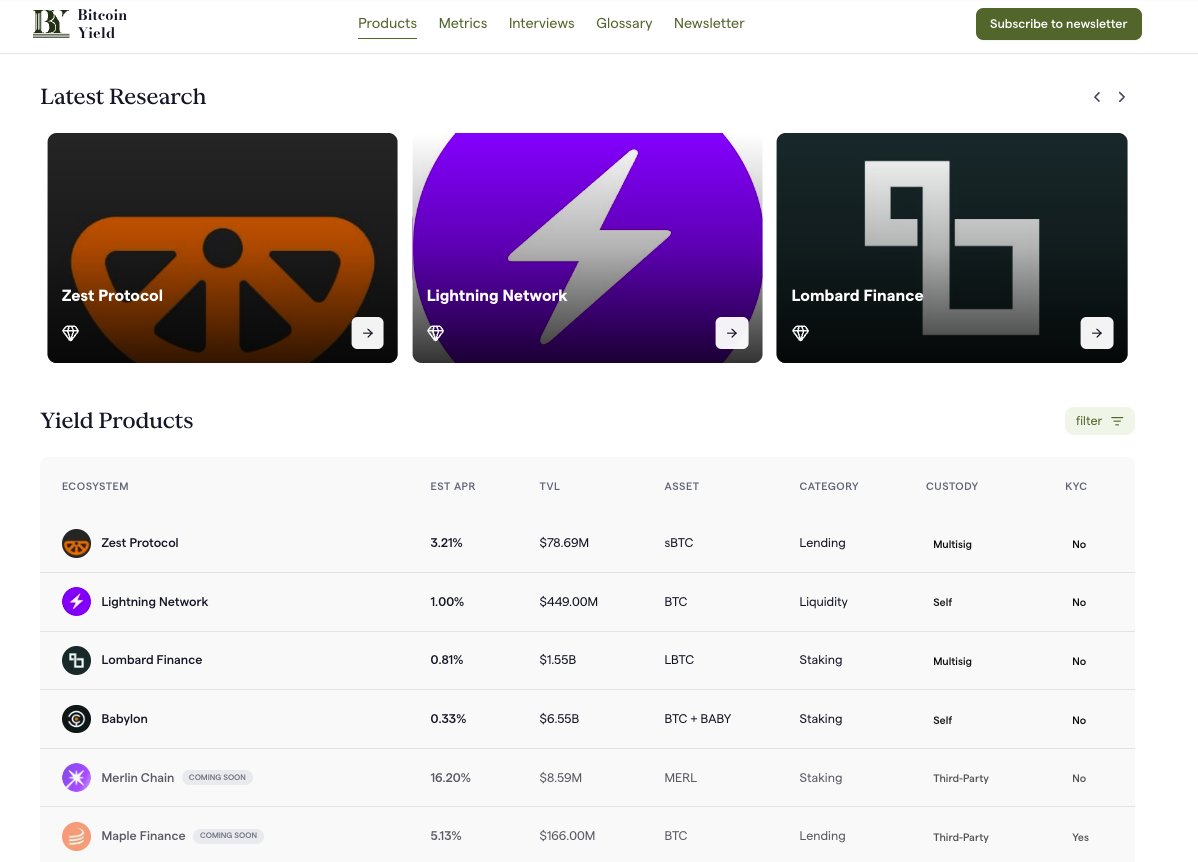Click the CATEGORY column header
1198x862 pixels.
pyautogui.click(x=829, y=486)
